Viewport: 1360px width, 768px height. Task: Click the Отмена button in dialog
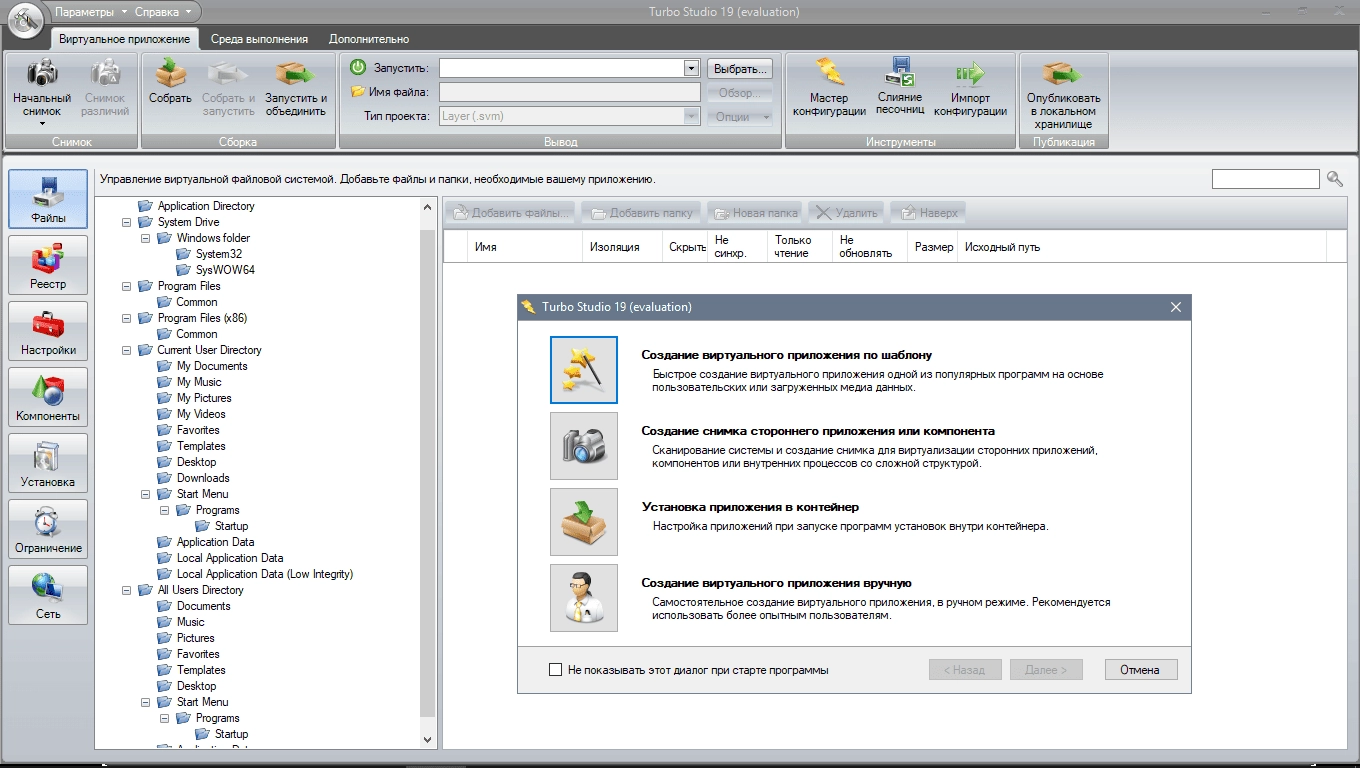click(1140, 670)
